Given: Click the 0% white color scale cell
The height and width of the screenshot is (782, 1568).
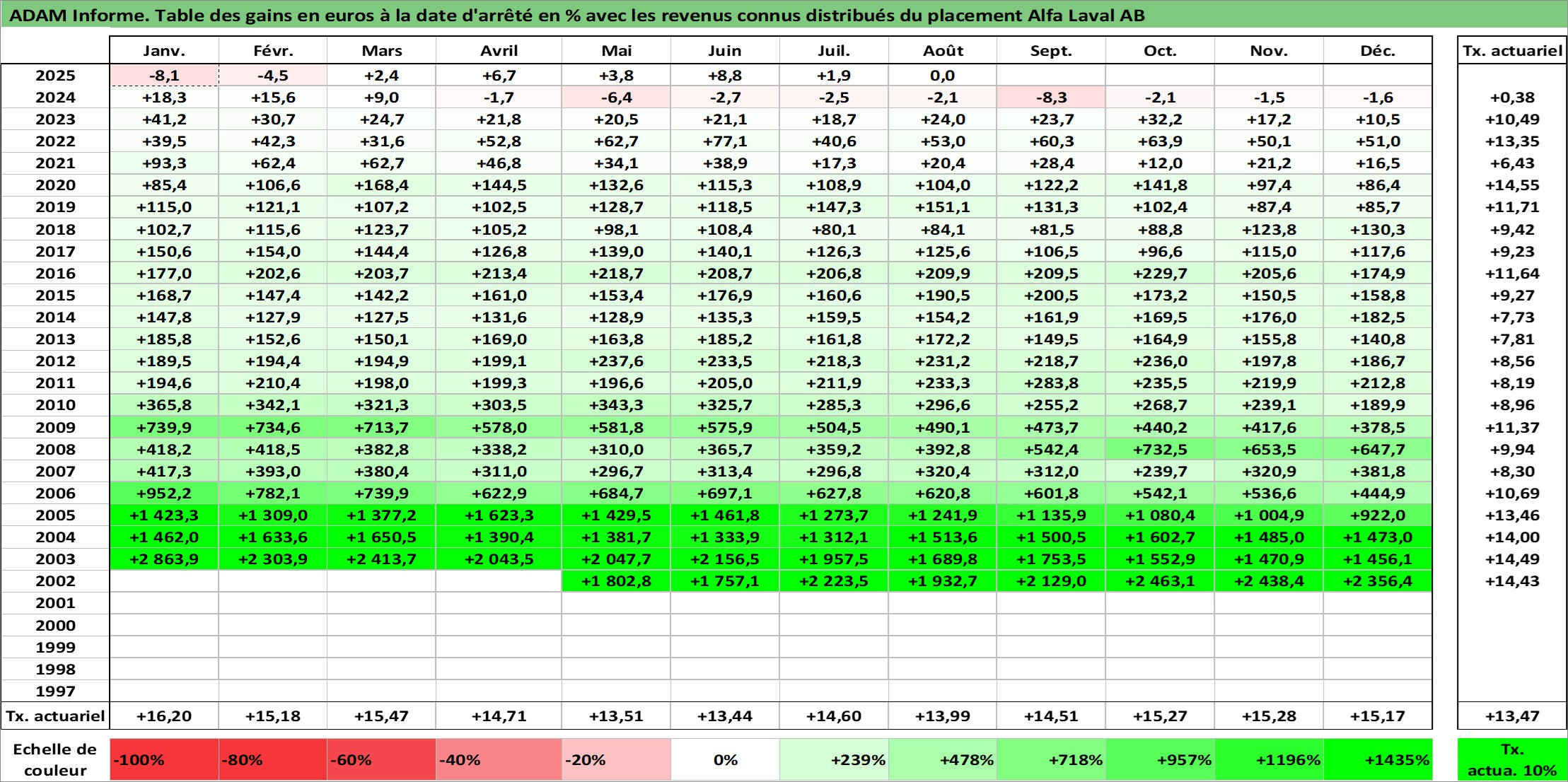Looking at the screenshot, I should tap(725, 760).
